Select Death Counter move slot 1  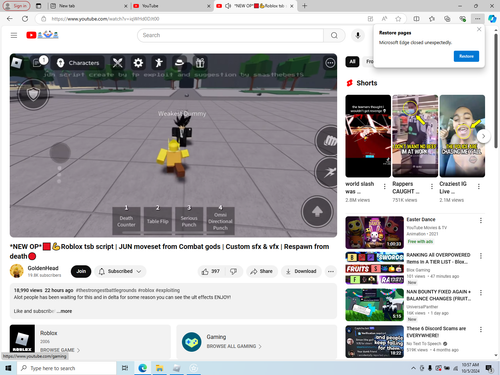click(126, 221)
